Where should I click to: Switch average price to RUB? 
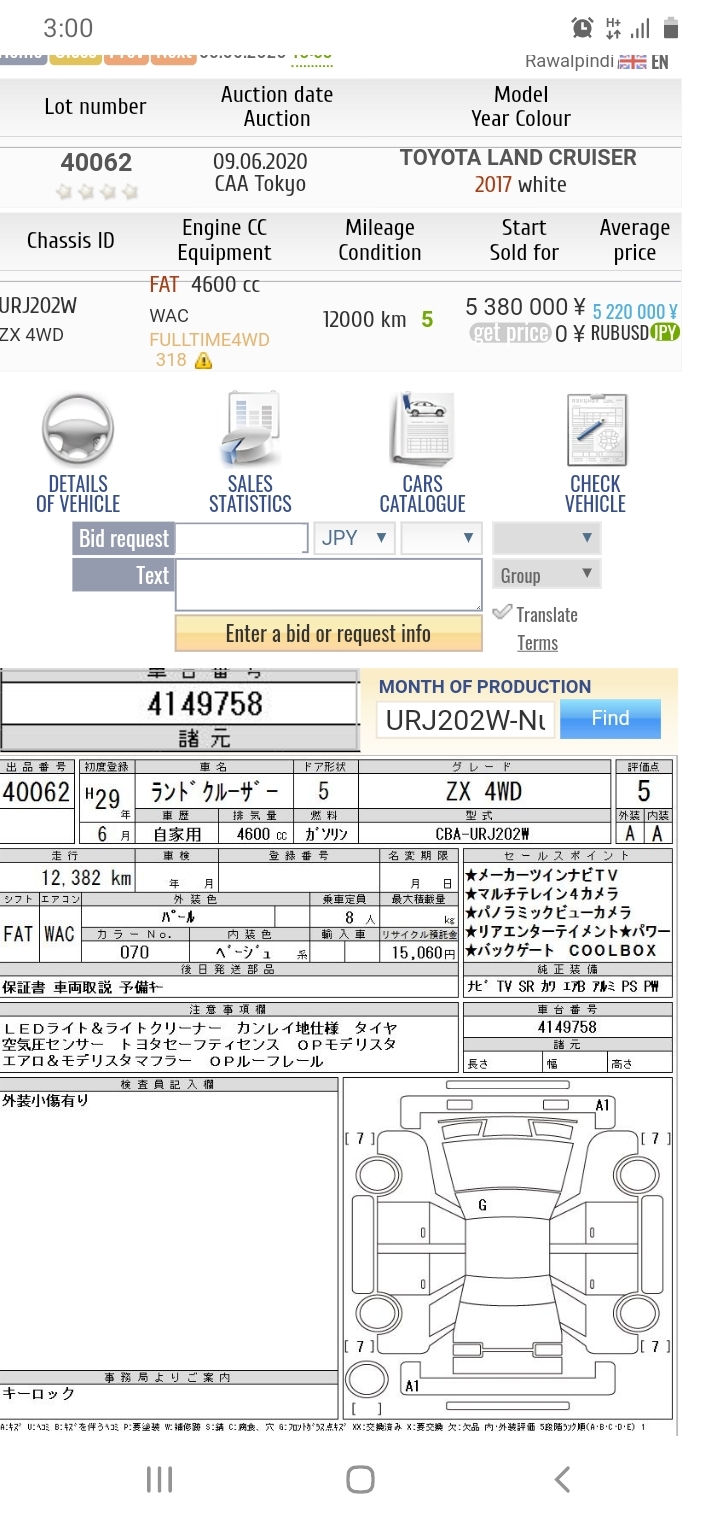(x=604, y=333)
